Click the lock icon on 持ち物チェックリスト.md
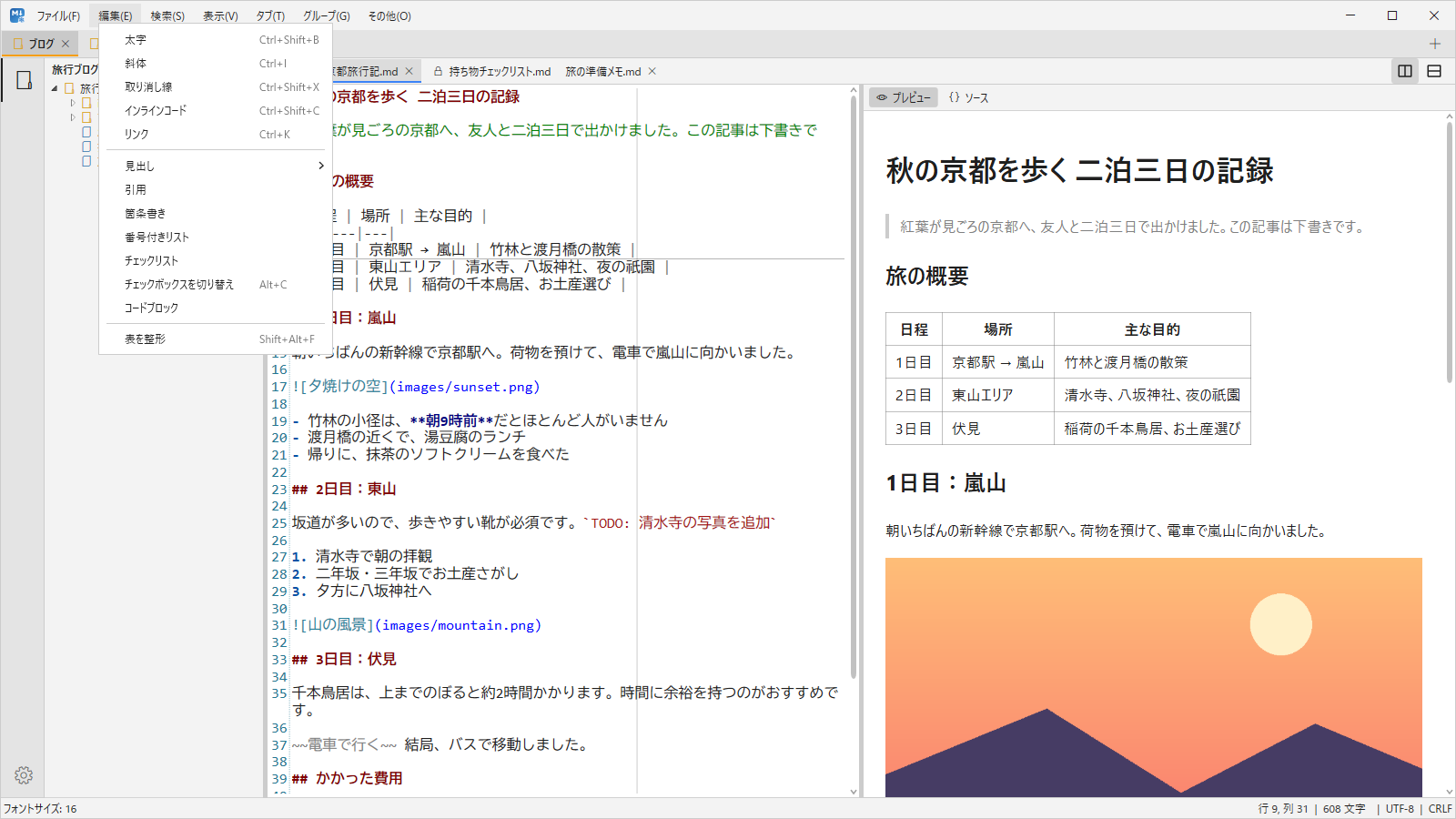 point(439,71)
